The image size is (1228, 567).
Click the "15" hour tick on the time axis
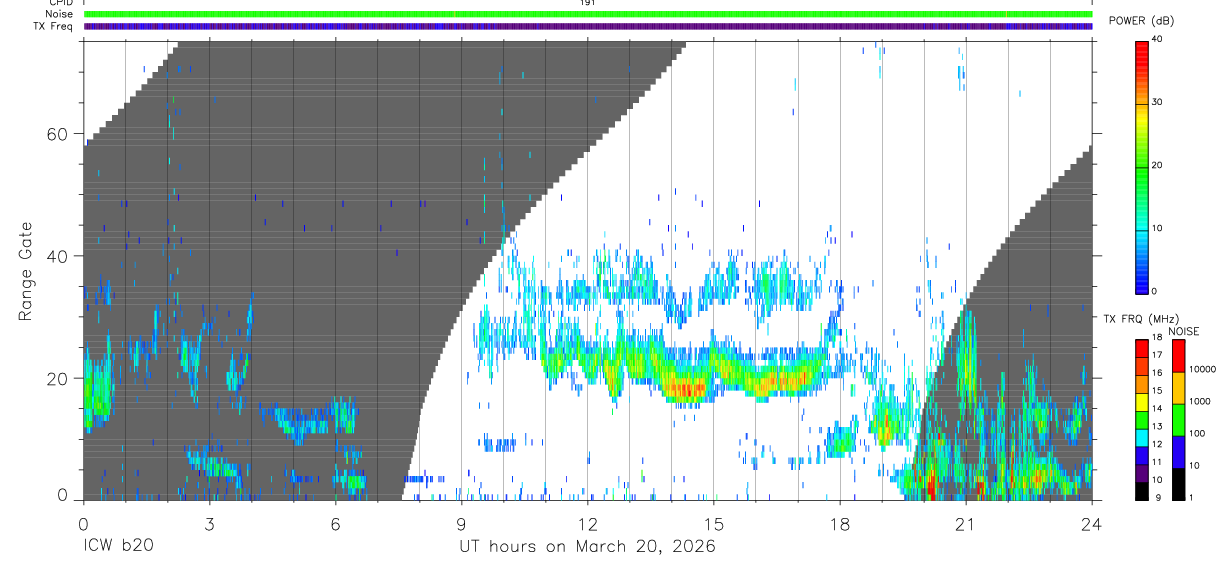pos(714,523)
